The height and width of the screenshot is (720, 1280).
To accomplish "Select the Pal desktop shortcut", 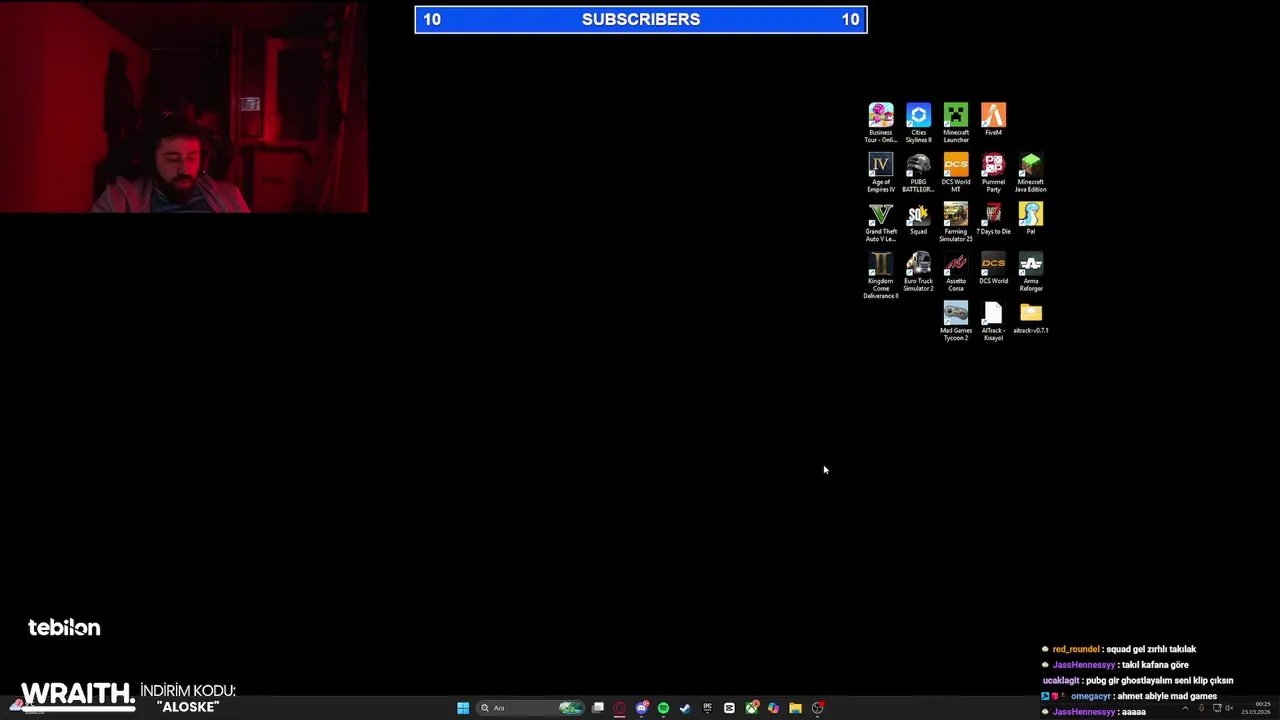I will pos(1031,219).
